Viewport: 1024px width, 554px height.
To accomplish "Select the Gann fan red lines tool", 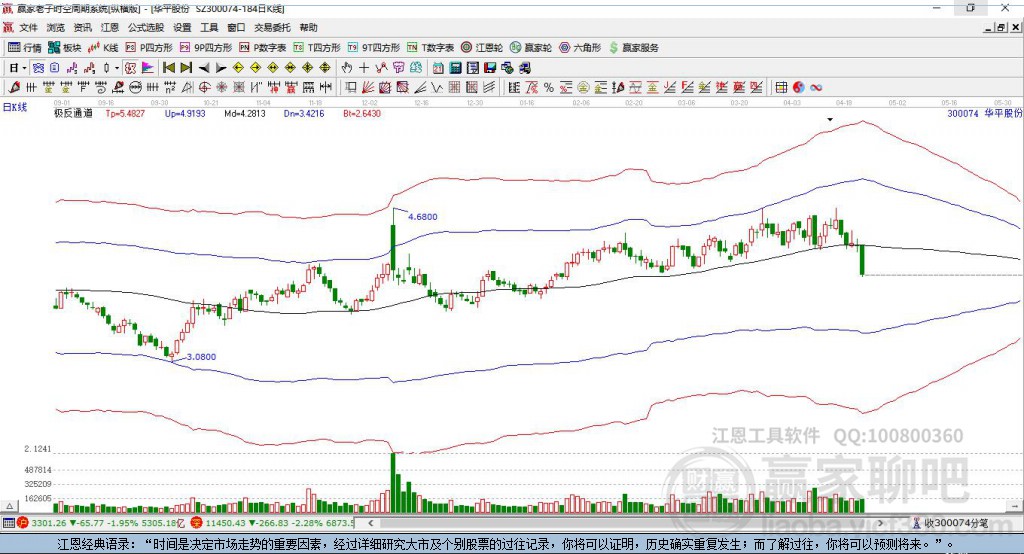I will click(x=368, y=88).
